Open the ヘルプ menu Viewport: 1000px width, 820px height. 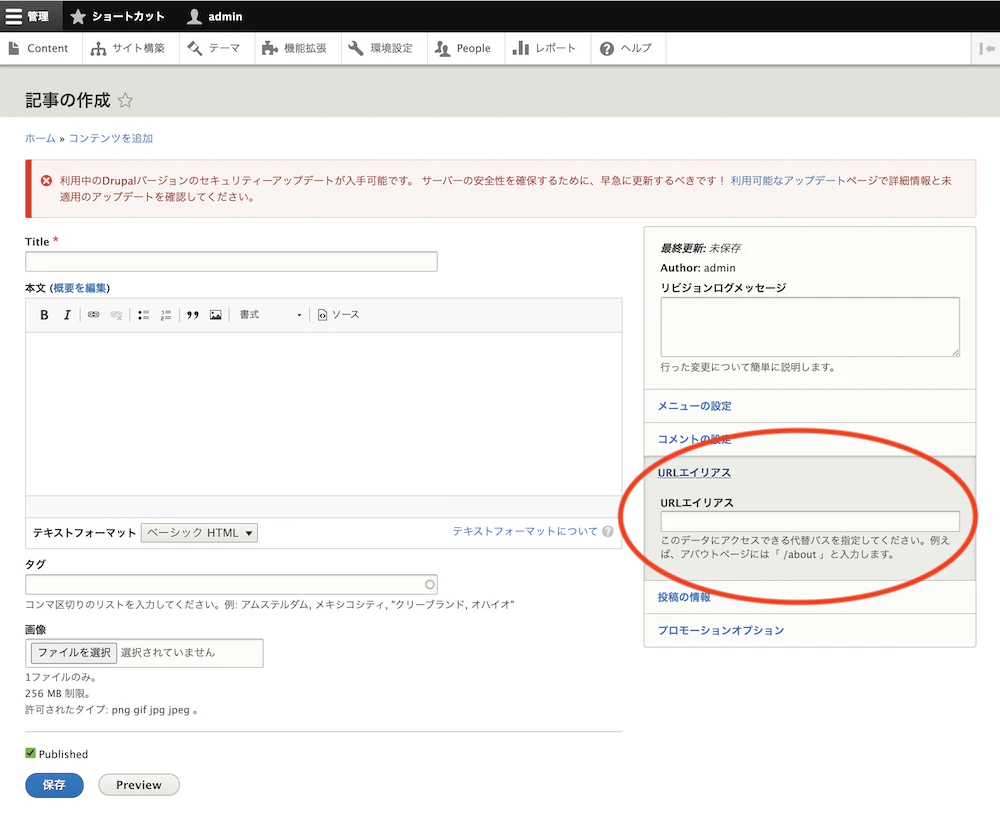click(x=626, y=48)
